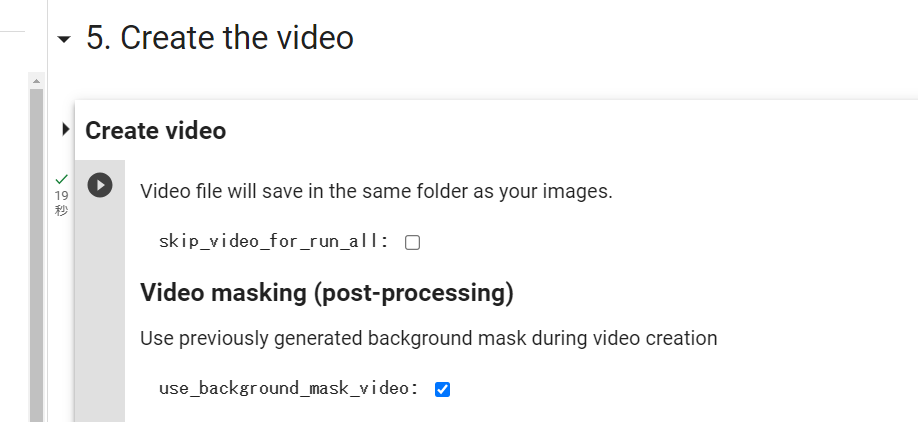This screenshot has height=422, width=918.
Task: Expand the Create video cell code
Action: (66, 129)
